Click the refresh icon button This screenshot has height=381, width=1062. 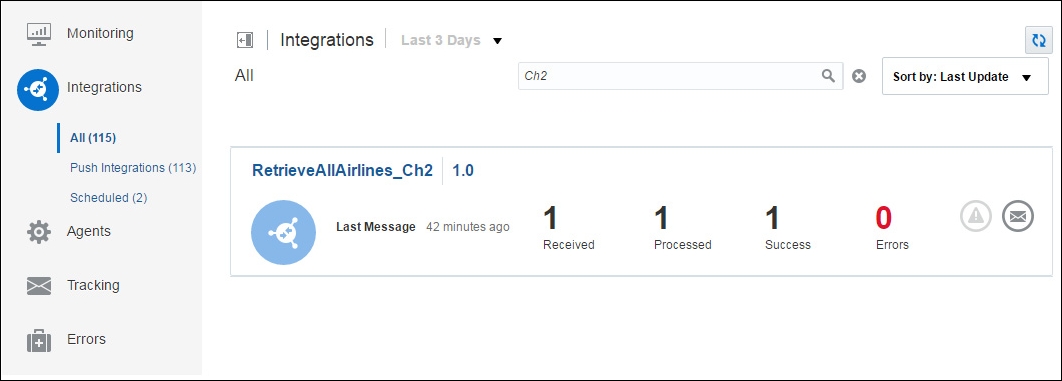tap(1038, 40)
